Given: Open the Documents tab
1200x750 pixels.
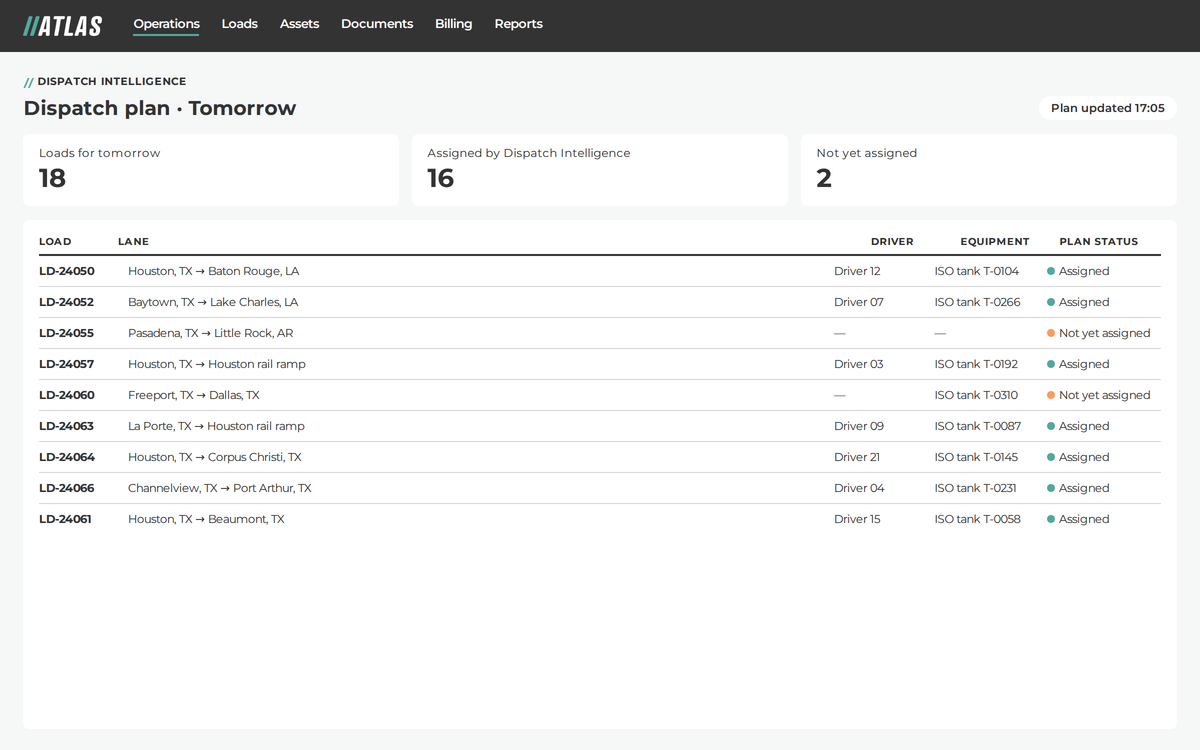Looking at the screenshot, I should pos(377,24).
